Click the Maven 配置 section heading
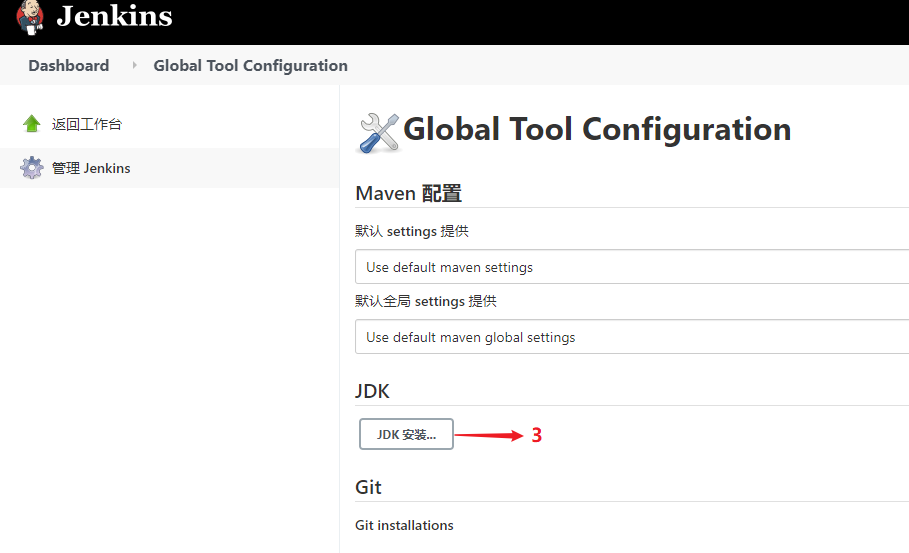 (x=409, y=194)
